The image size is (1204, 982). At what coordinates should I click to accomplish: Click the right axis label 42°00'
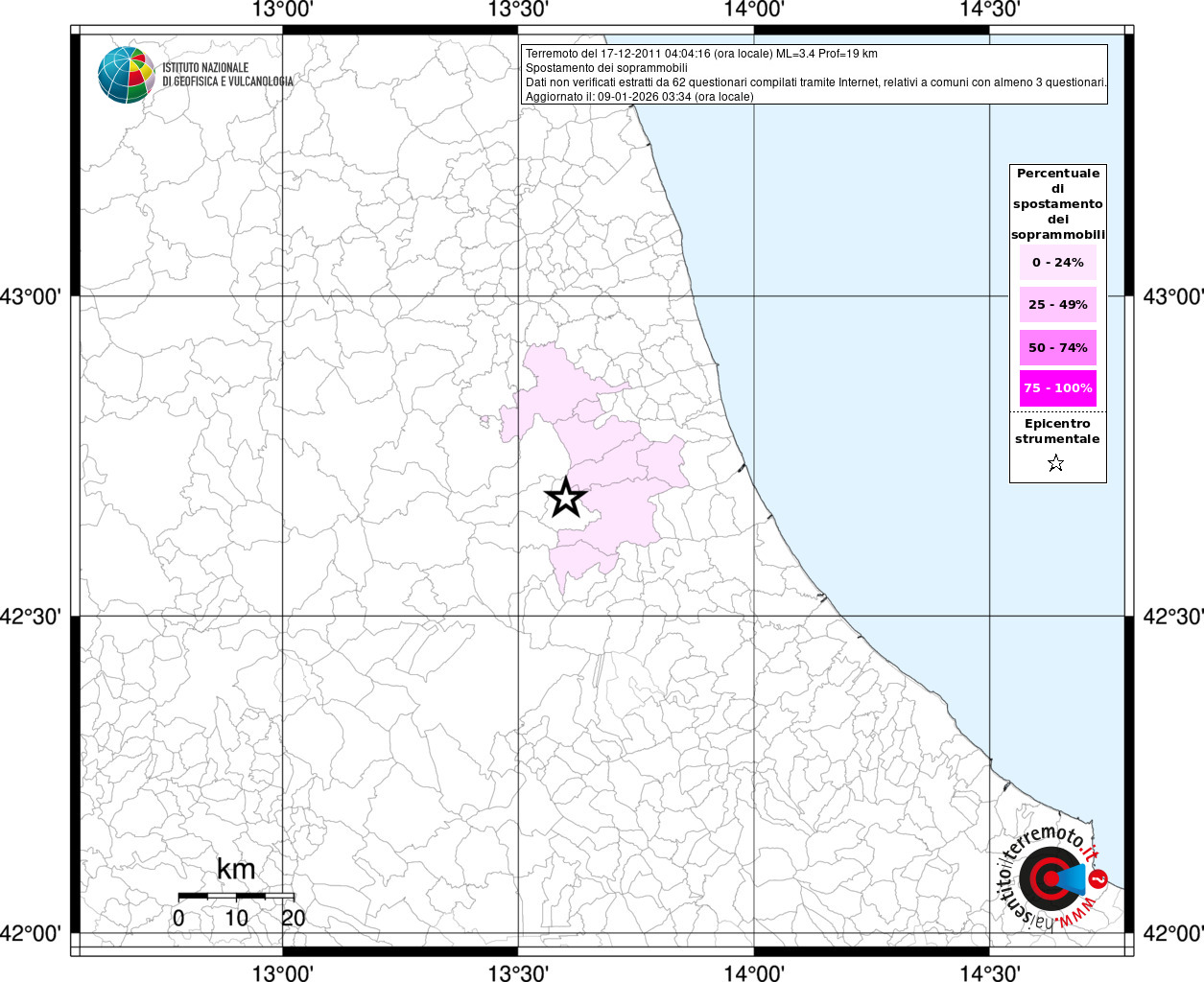point(1173,933)
